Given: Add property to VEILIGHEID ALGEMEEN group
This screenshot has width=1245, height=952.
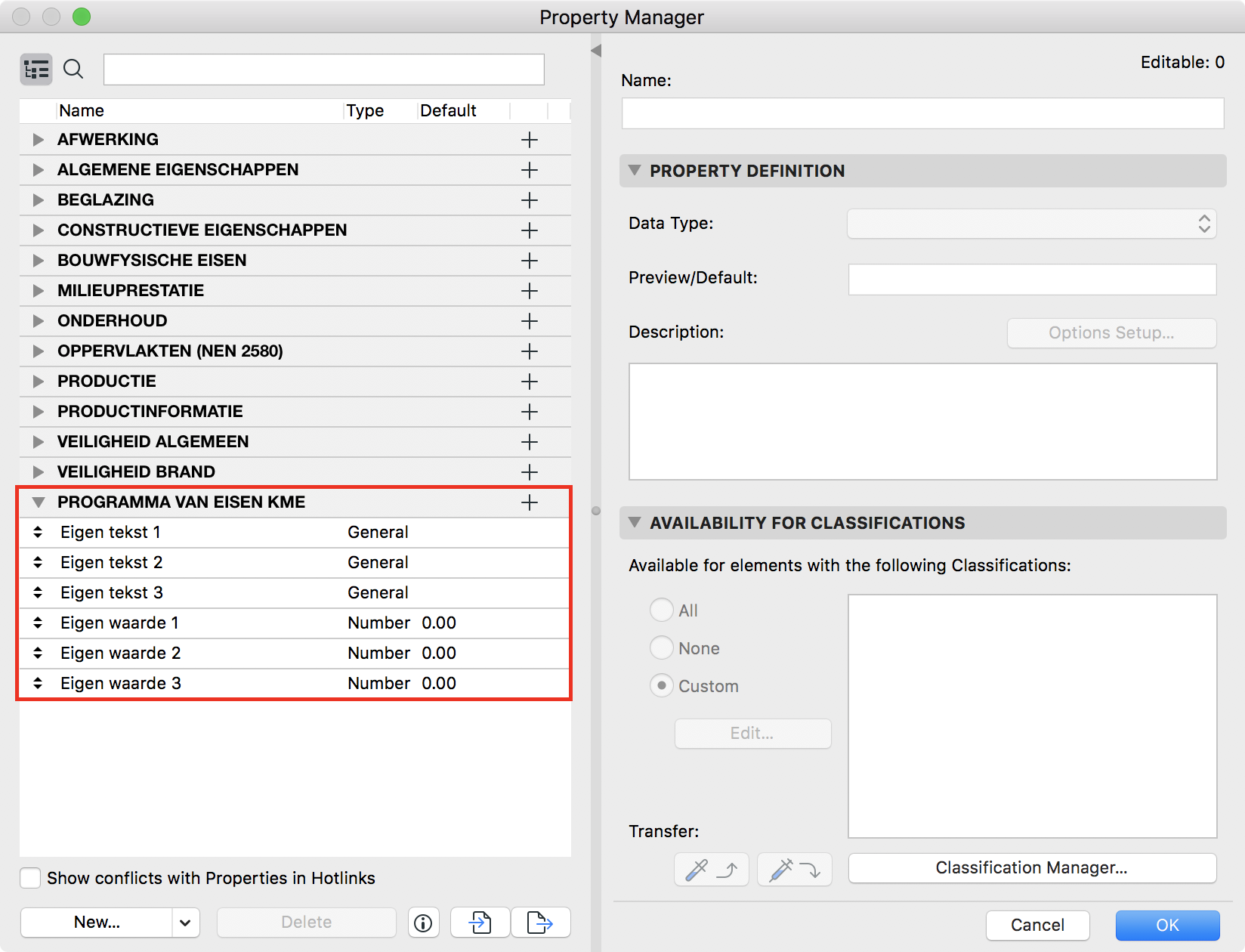Looking at the screenshot, I should (x=530, y=442).
